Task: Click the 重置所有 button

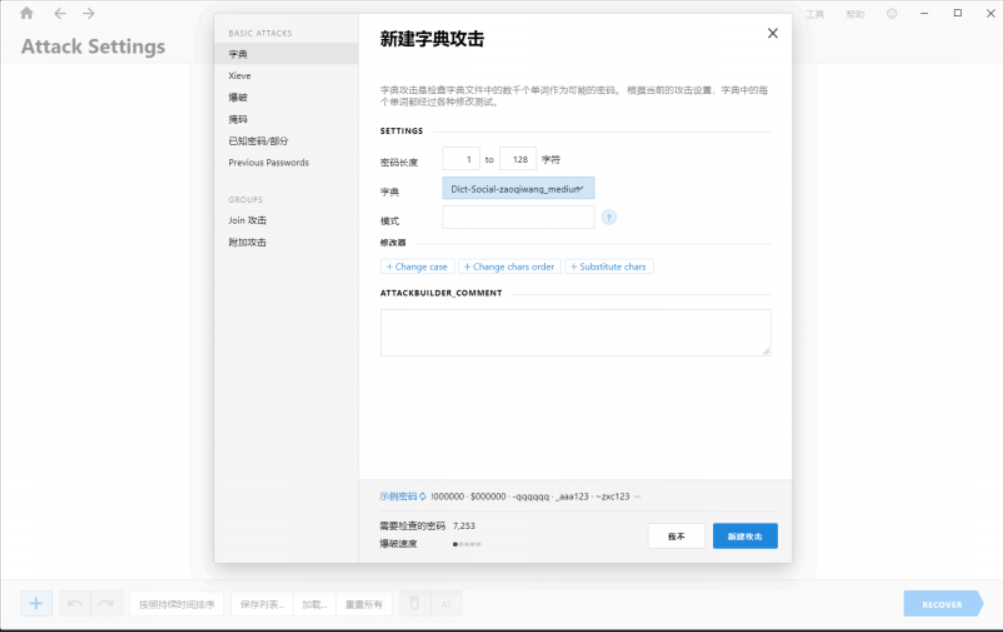Action: [364, 603]
